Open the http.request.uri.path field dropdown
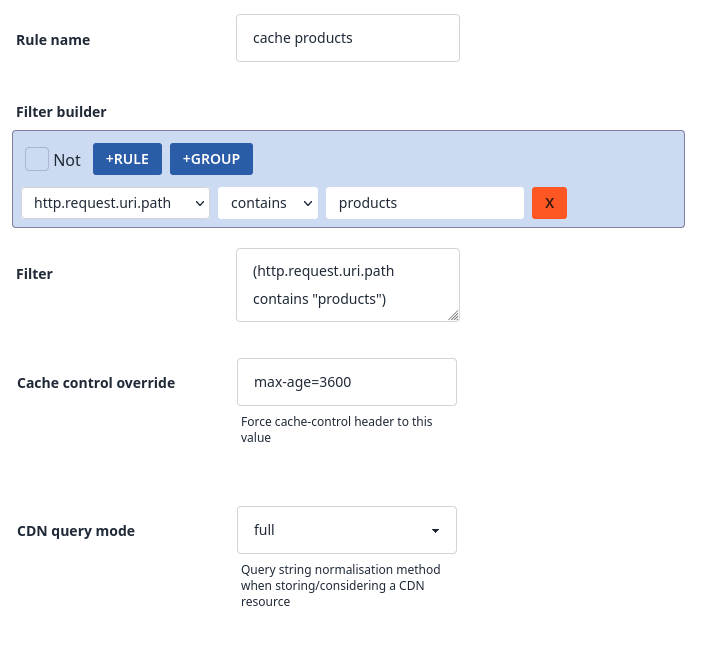Screen dimensions: 705x656 tap(116, 203)
